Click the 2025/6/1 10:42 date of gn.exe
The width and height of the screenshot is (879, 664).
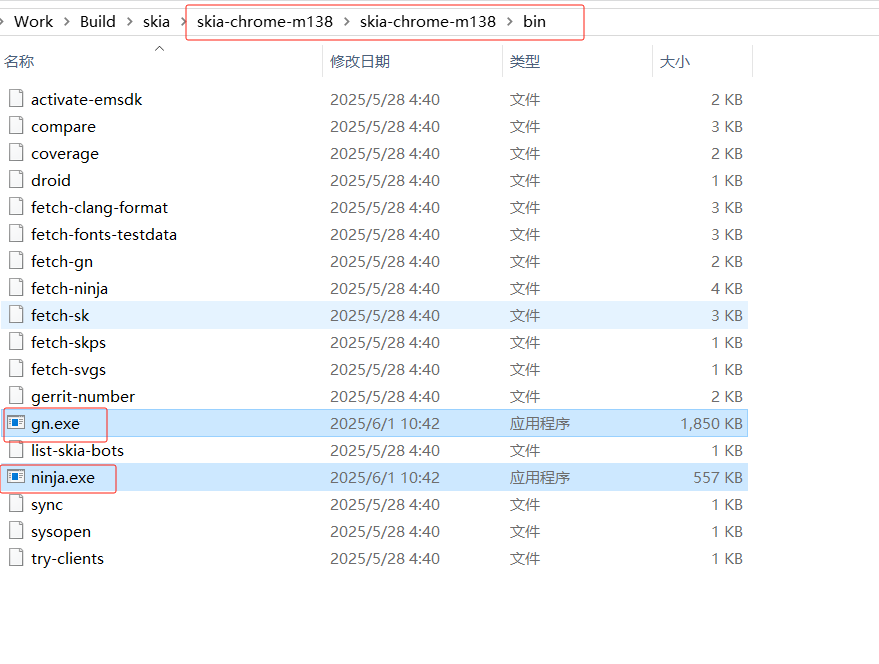pos(385,423)
